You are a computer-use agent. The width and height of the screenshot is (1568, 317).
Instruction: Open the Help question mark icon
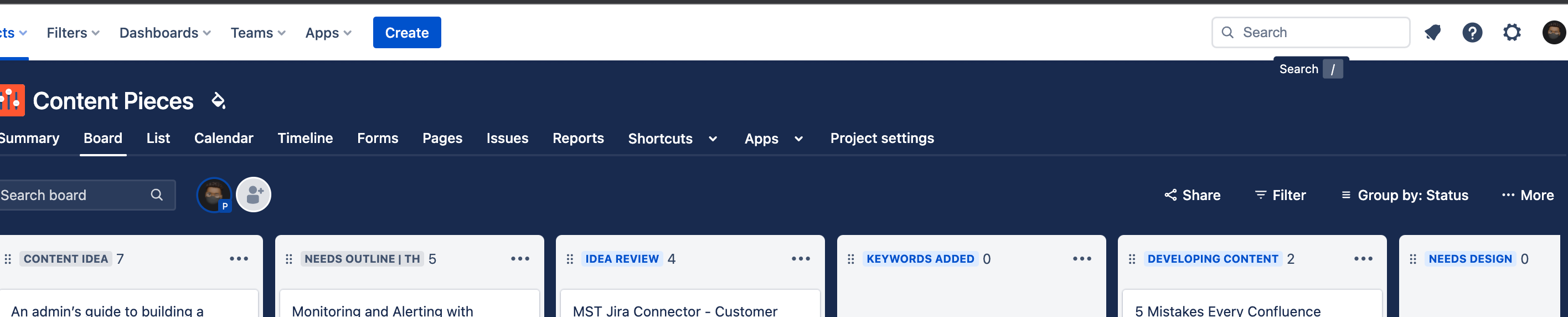click(x=1472, y=32)
